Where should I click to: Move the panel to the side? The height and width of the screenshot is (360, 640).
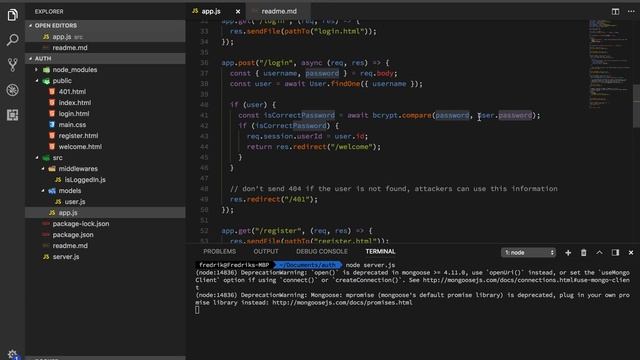pos(615,253)
